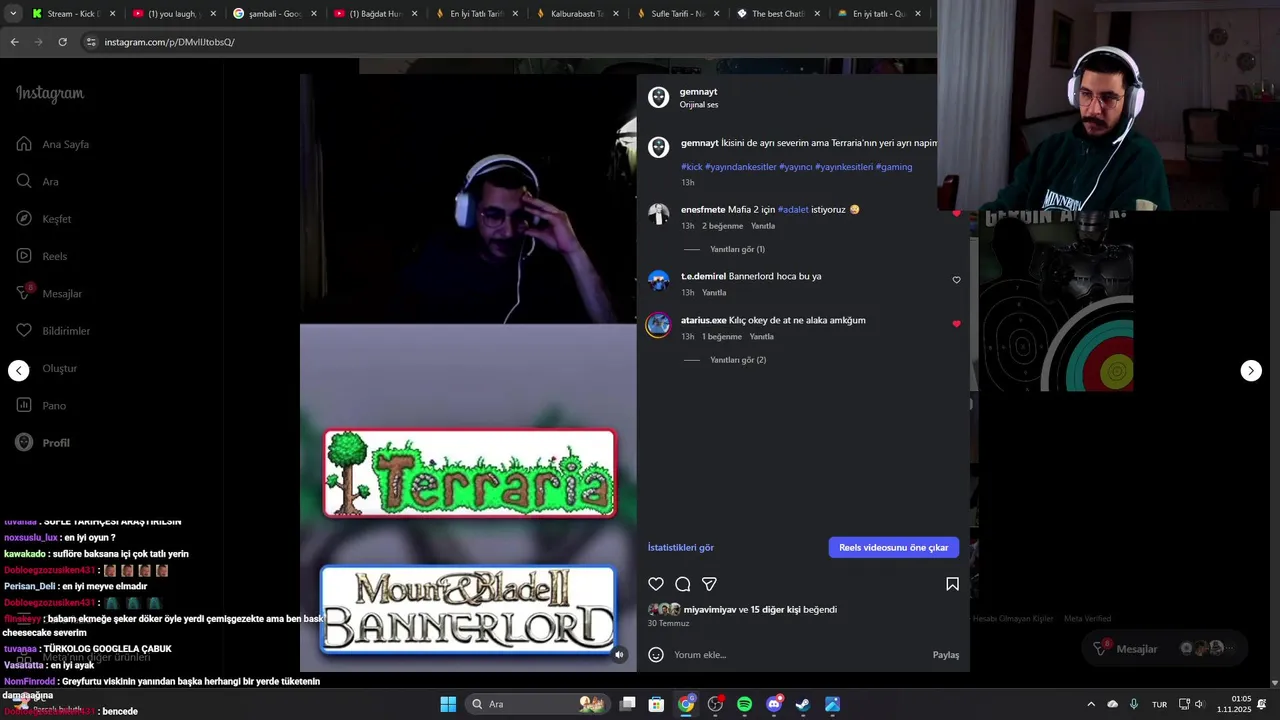Image resolution: width=1280 pixels, height=720 pixels.
Task: Open gemnayt avatar in post header
Action: pos(658,97)
